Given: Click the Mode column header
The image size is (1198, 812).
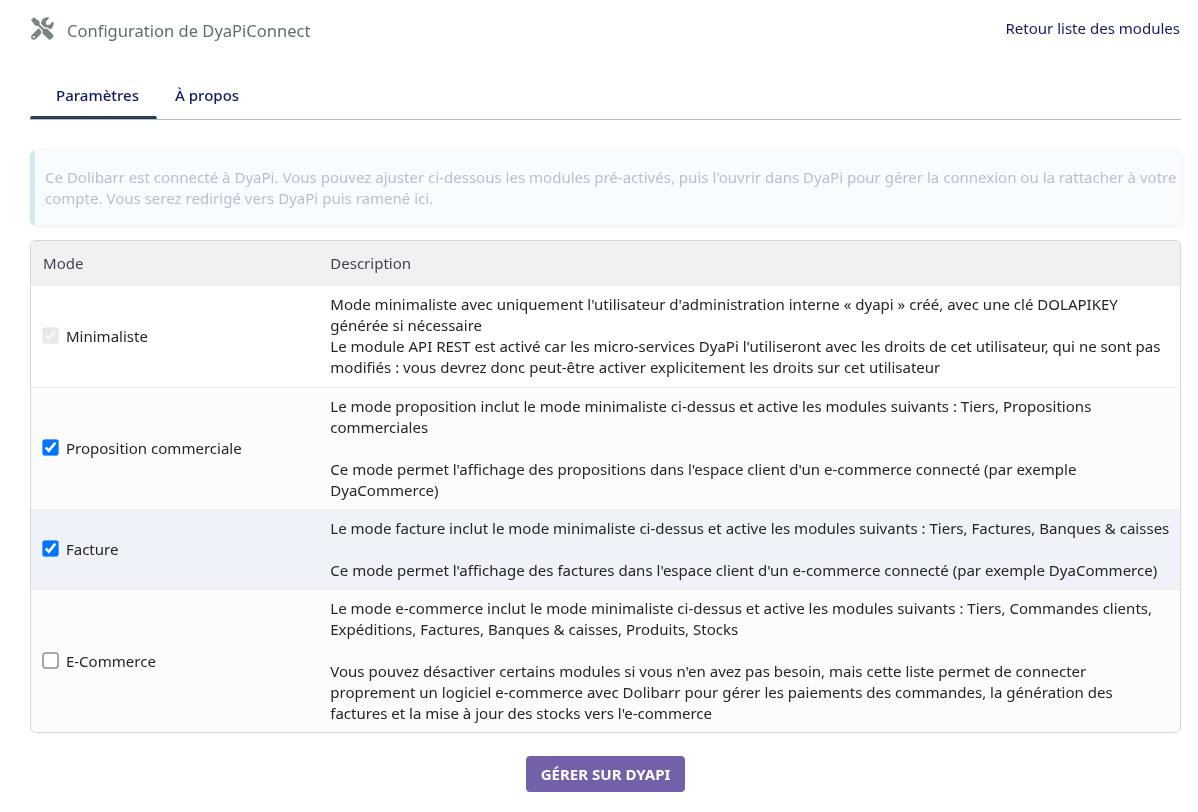Looking at the screenshot, I should [x=63, y=264].
